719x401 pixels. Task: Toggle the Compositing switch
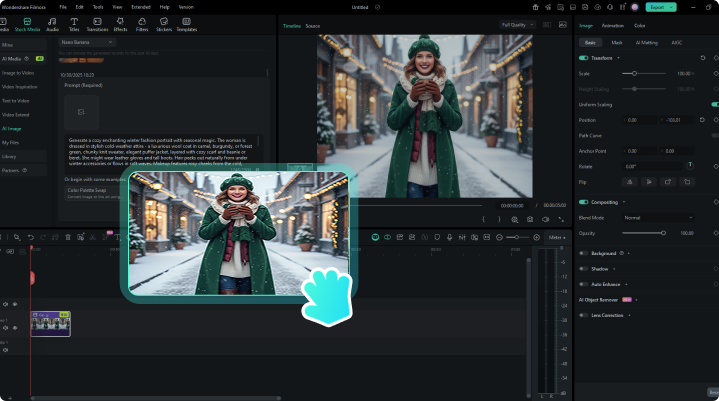(583, 202)
